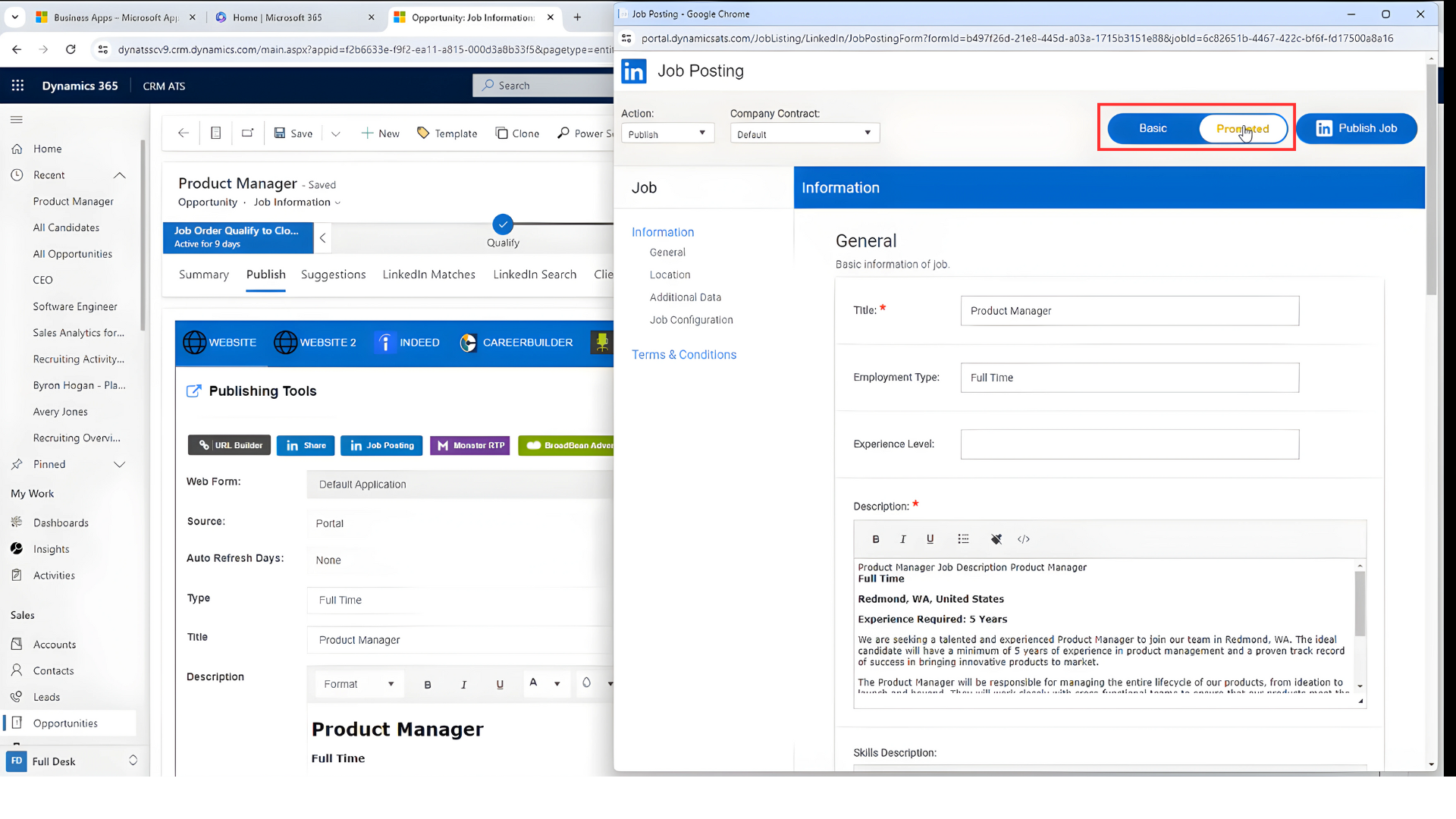Click the Publish Job button
Image resolution: width=1456 pixels, height=819 pixels.
point(1357,129)
